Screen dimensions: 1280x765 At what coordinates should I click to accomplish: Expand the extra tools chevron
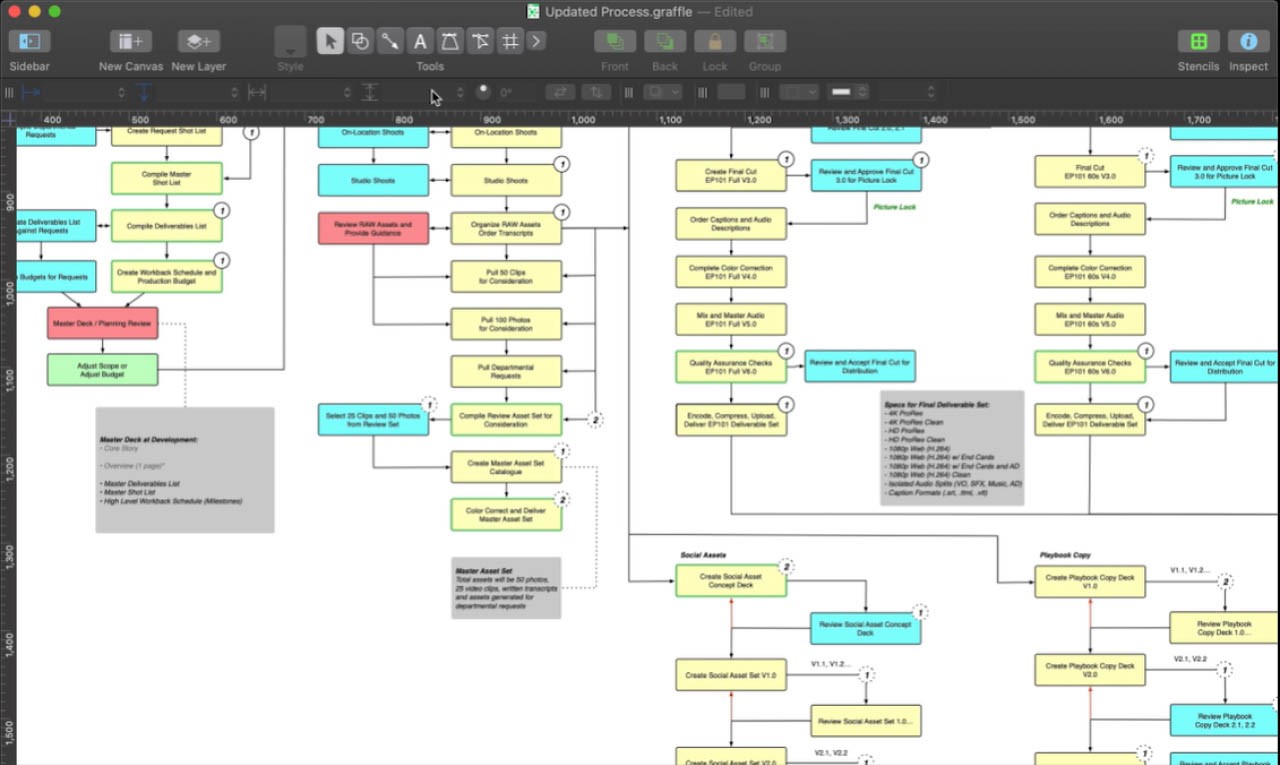[537, 40]
